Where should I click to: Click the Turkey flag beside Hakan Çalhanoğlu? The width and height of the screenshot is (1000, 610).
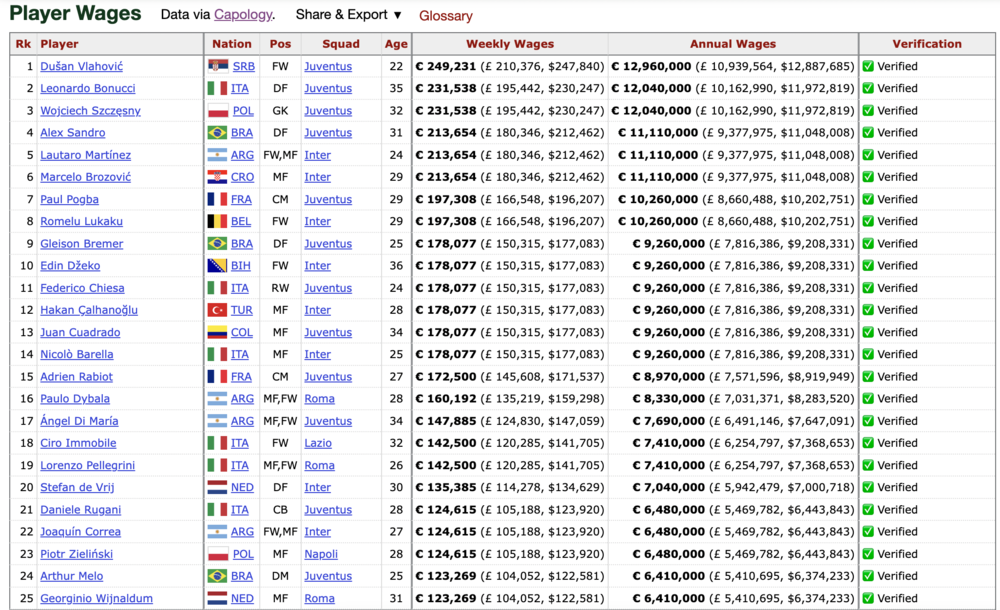coord(217,310)
